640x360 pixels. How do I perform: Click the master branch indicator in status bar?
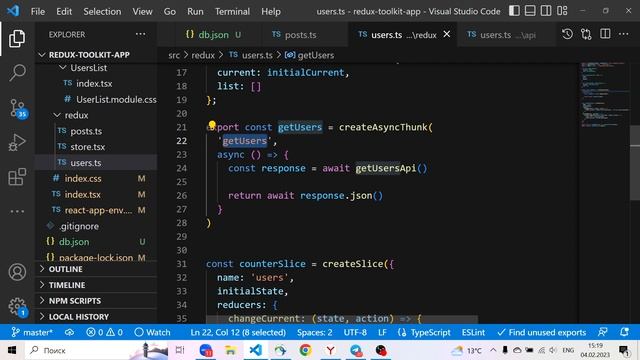[x=32, y=332]
